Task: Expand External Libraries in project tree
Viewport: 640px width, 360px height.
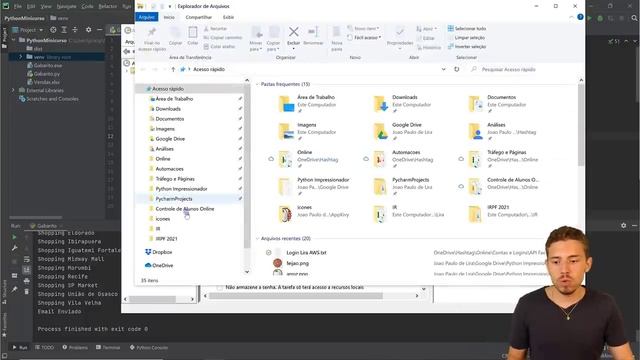Action: coord(13,90)
